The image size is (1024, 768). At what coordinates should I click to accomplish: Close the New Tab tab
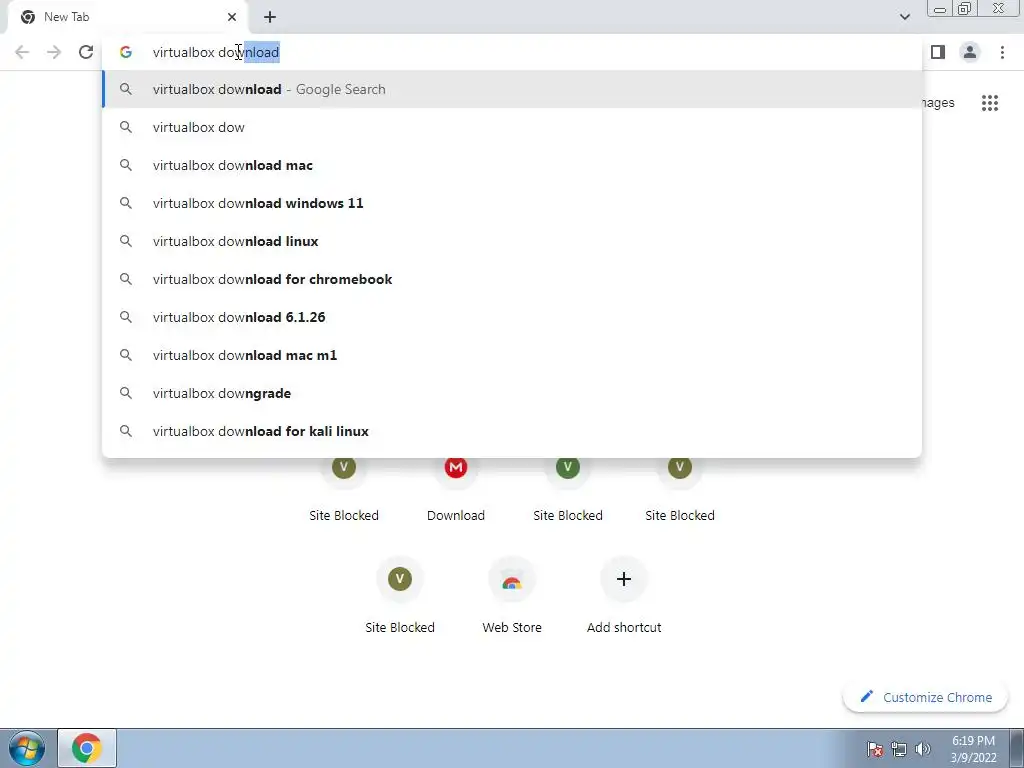coord(232,17)
